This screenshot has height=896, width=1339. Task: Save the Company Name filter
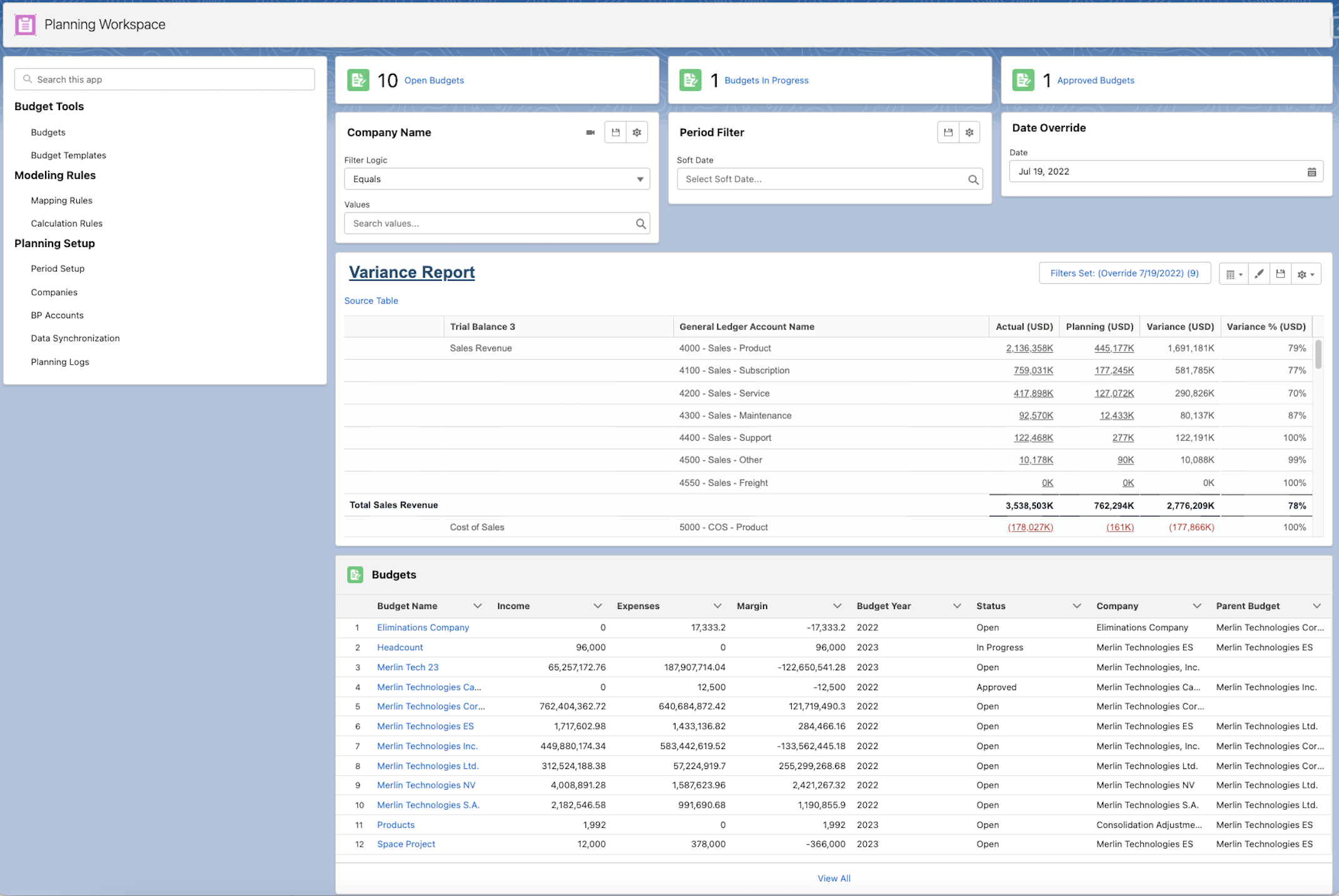click(x=615, y=133)
